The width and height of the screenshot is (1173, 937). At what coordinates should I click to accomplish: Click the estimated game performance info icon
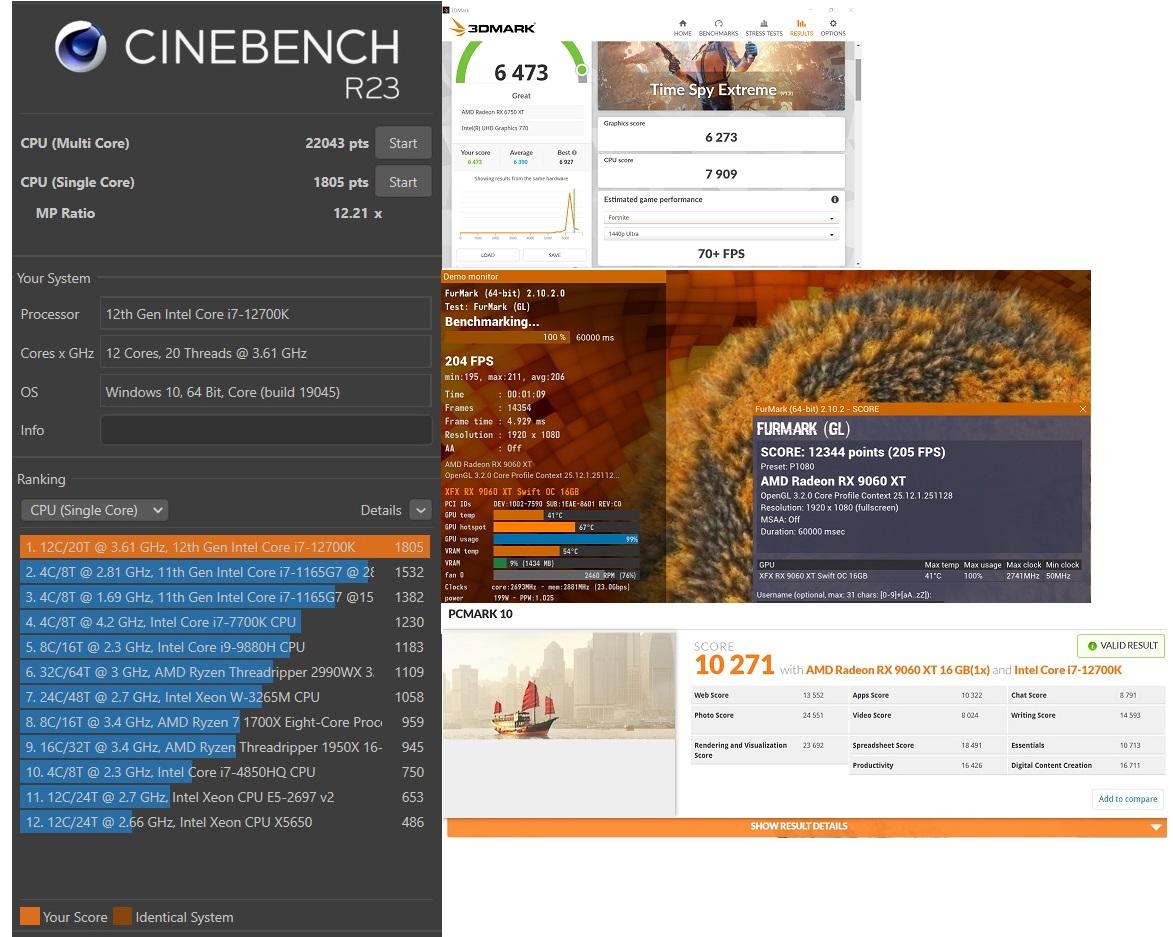[x=835, y=200]
